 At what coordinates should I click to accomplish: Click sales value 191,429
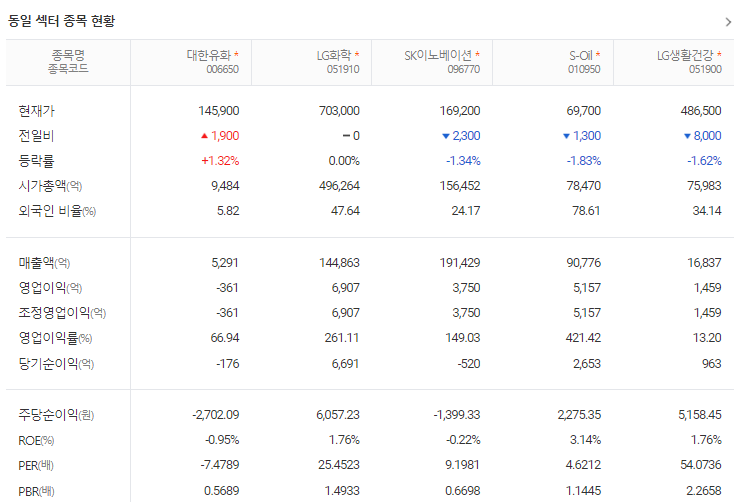[x=460, y=262]
